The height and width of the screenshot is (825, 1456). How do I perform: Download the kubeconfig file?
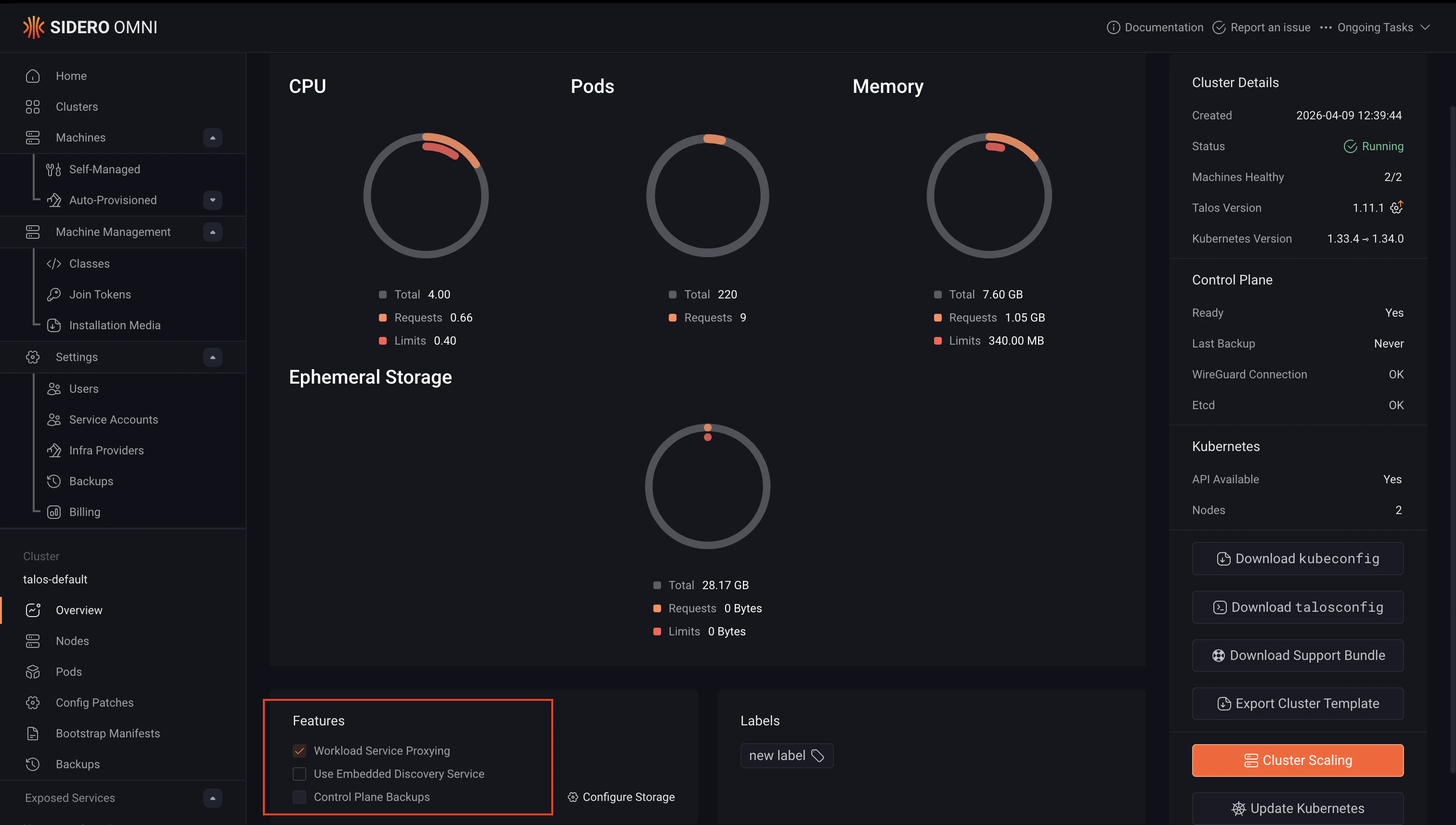[x=1297, y=558]
